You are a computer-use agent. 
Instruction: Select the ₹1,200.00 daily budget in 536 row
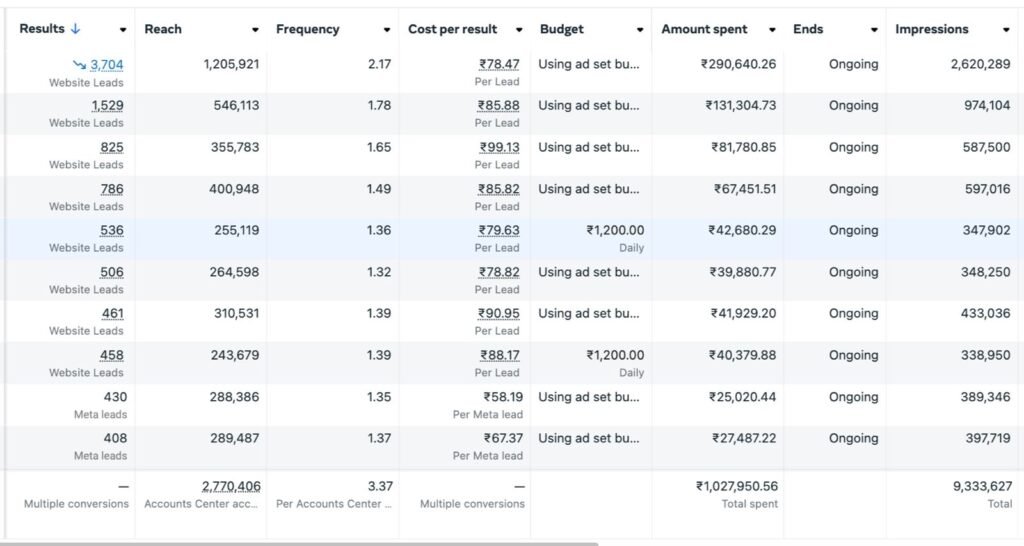[x=615, y=230]
